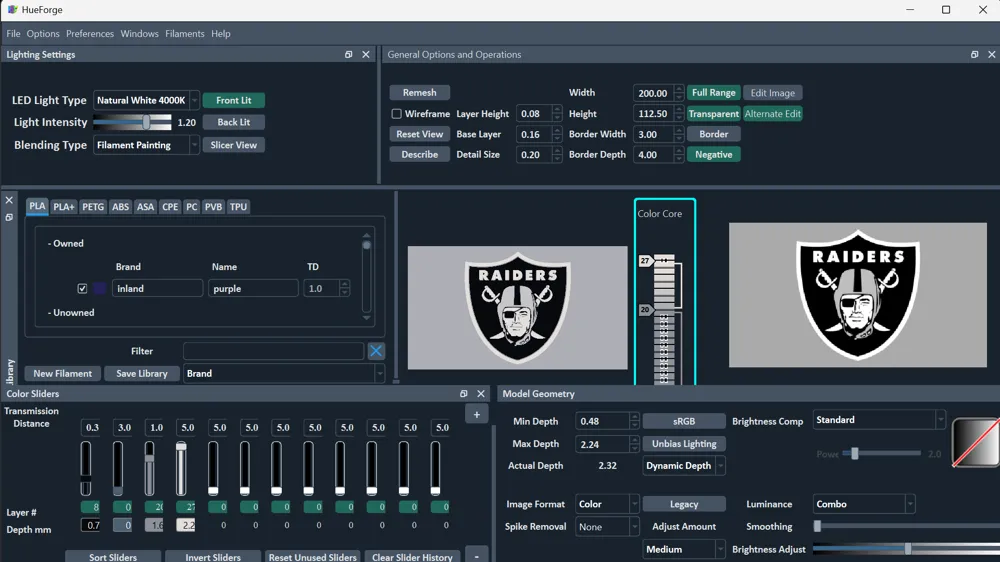Toggle Full Range option
Screen dimensions: 1000x562
714,92
